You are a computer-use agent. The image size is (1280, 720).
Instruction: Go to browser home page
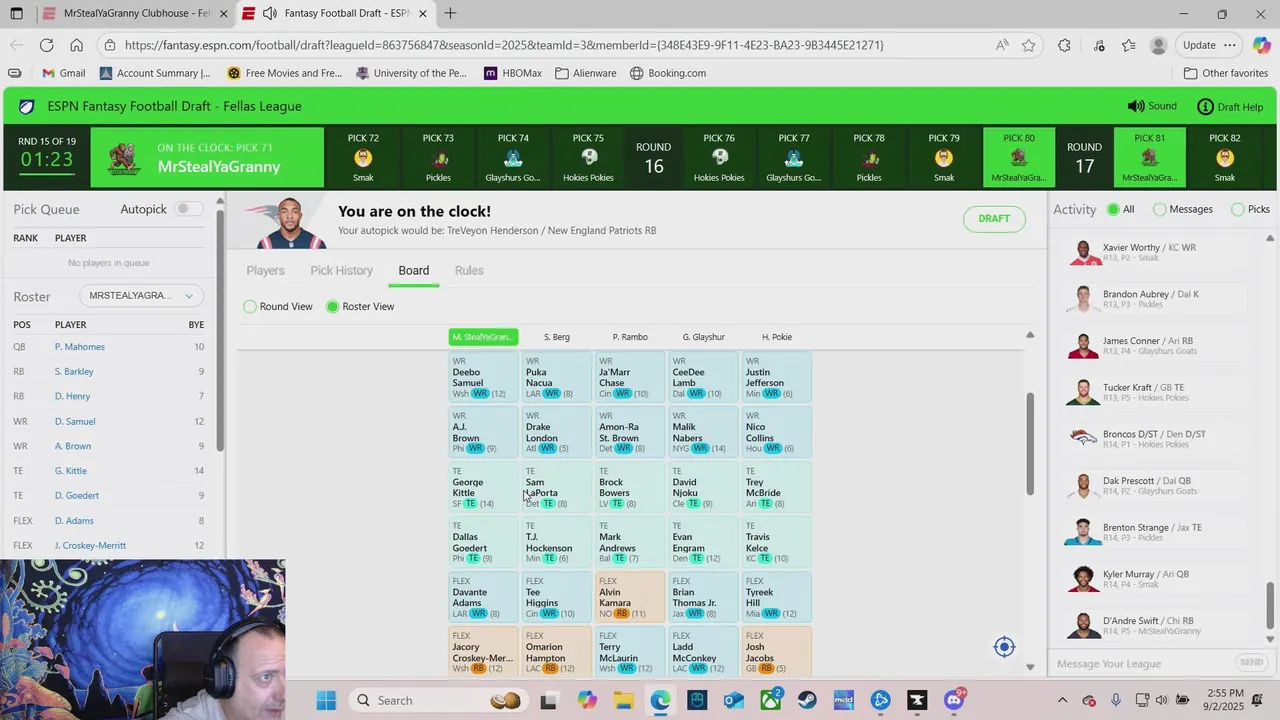pos(76,45)
